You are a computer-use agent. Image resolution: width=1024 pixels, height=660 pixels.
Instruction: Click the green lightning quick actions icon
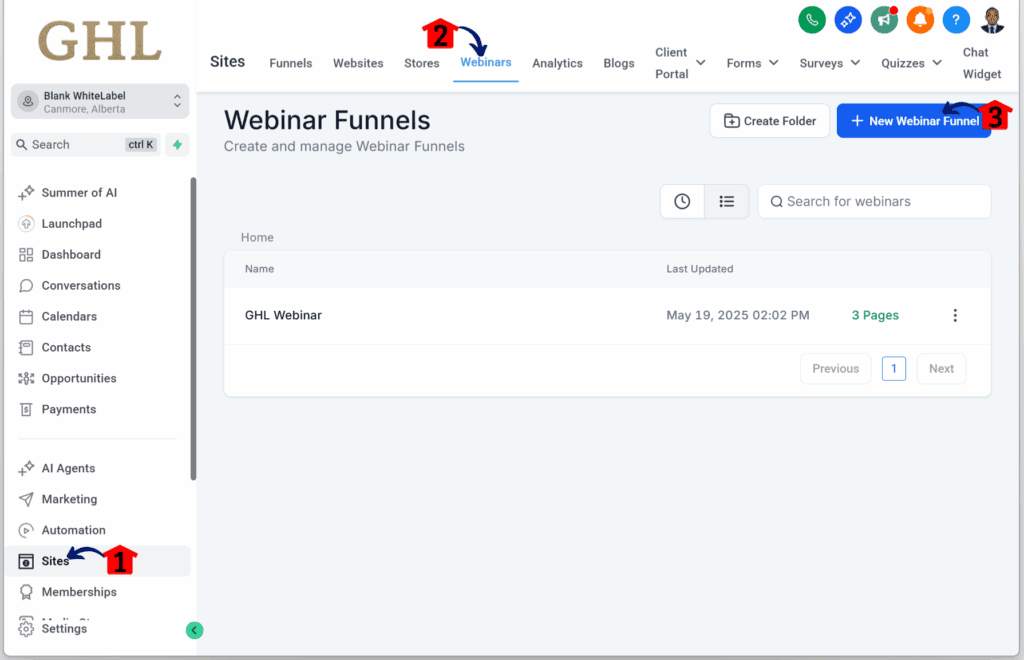(x=177, y=144)
